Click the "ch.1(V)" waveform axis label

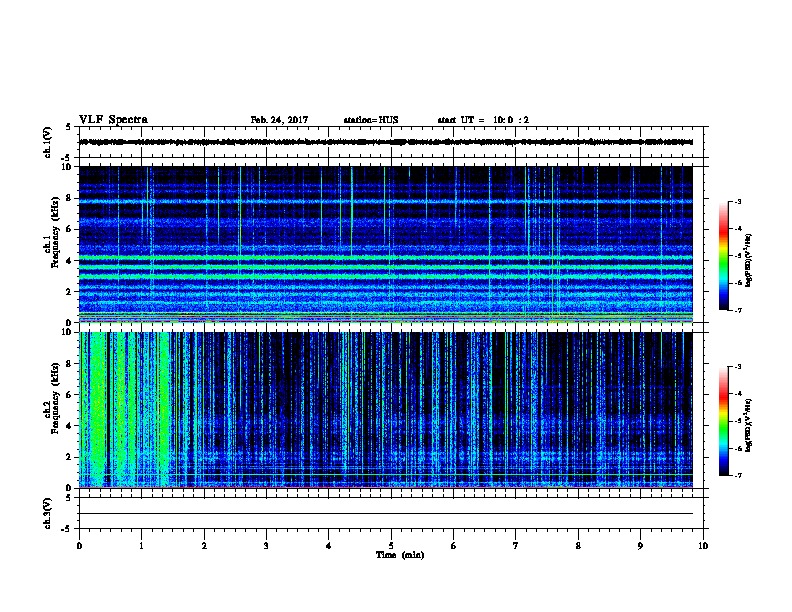[x=48, y=142]
